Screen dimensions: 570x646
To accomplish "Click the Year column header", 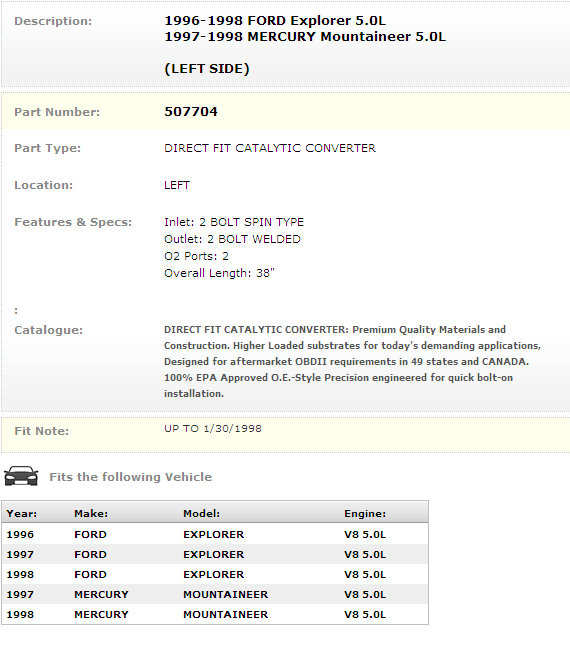I will 22,513.
